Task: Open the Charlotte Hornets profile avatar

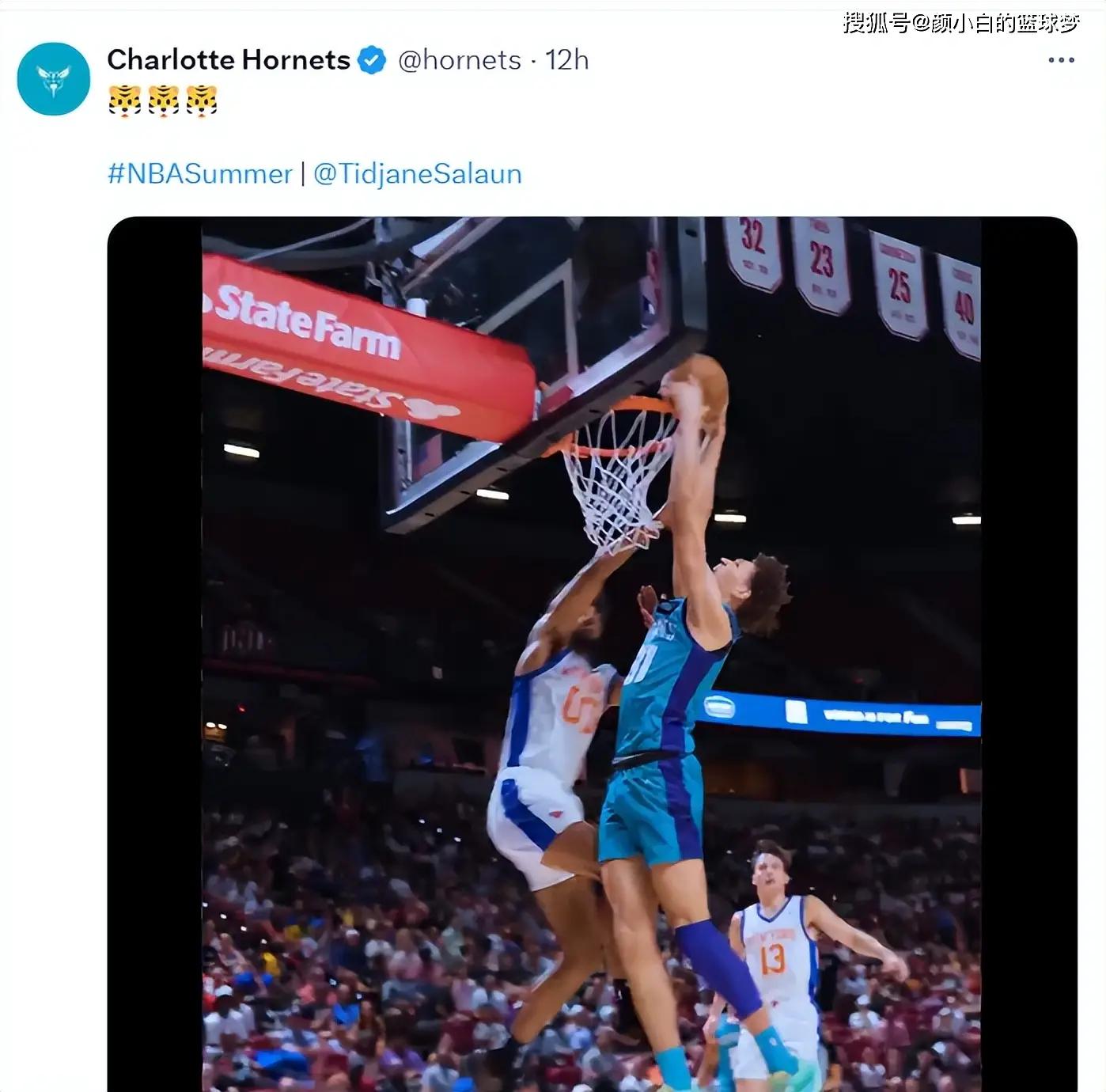Action: tap(53, 78)
